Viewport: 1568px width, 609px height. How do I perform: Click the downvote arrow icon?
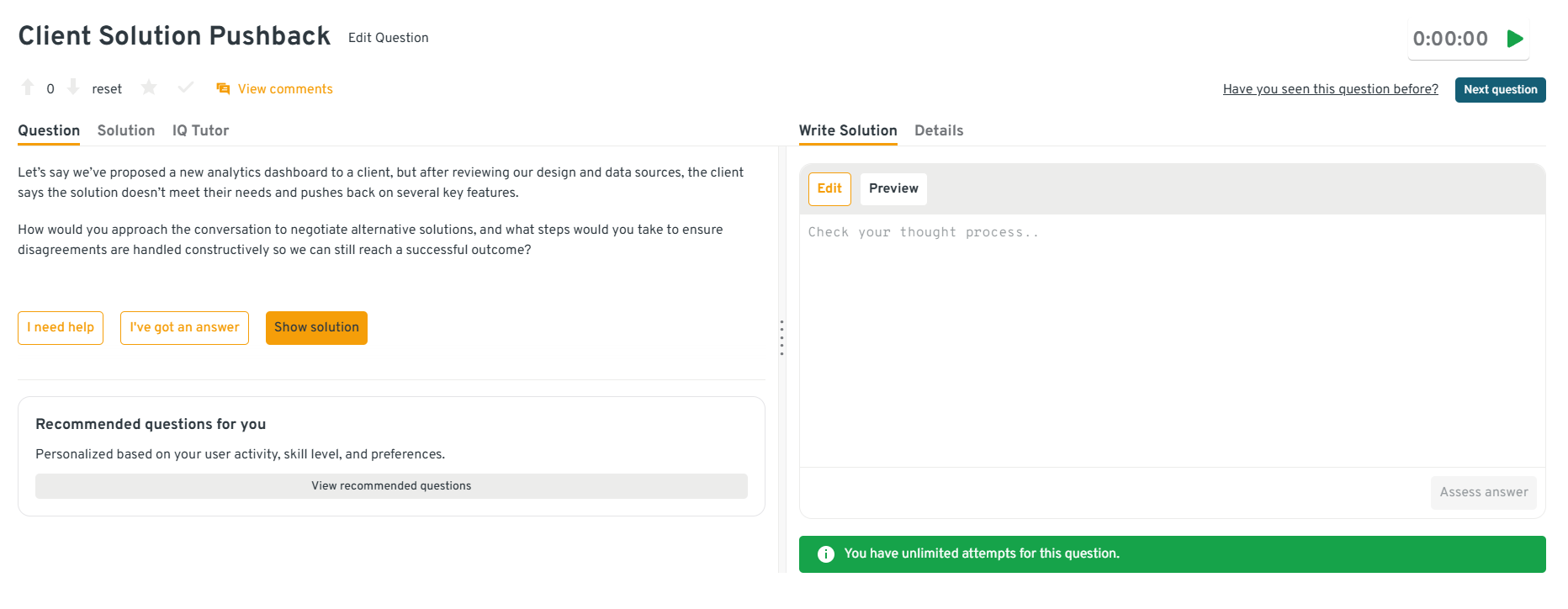73,87
